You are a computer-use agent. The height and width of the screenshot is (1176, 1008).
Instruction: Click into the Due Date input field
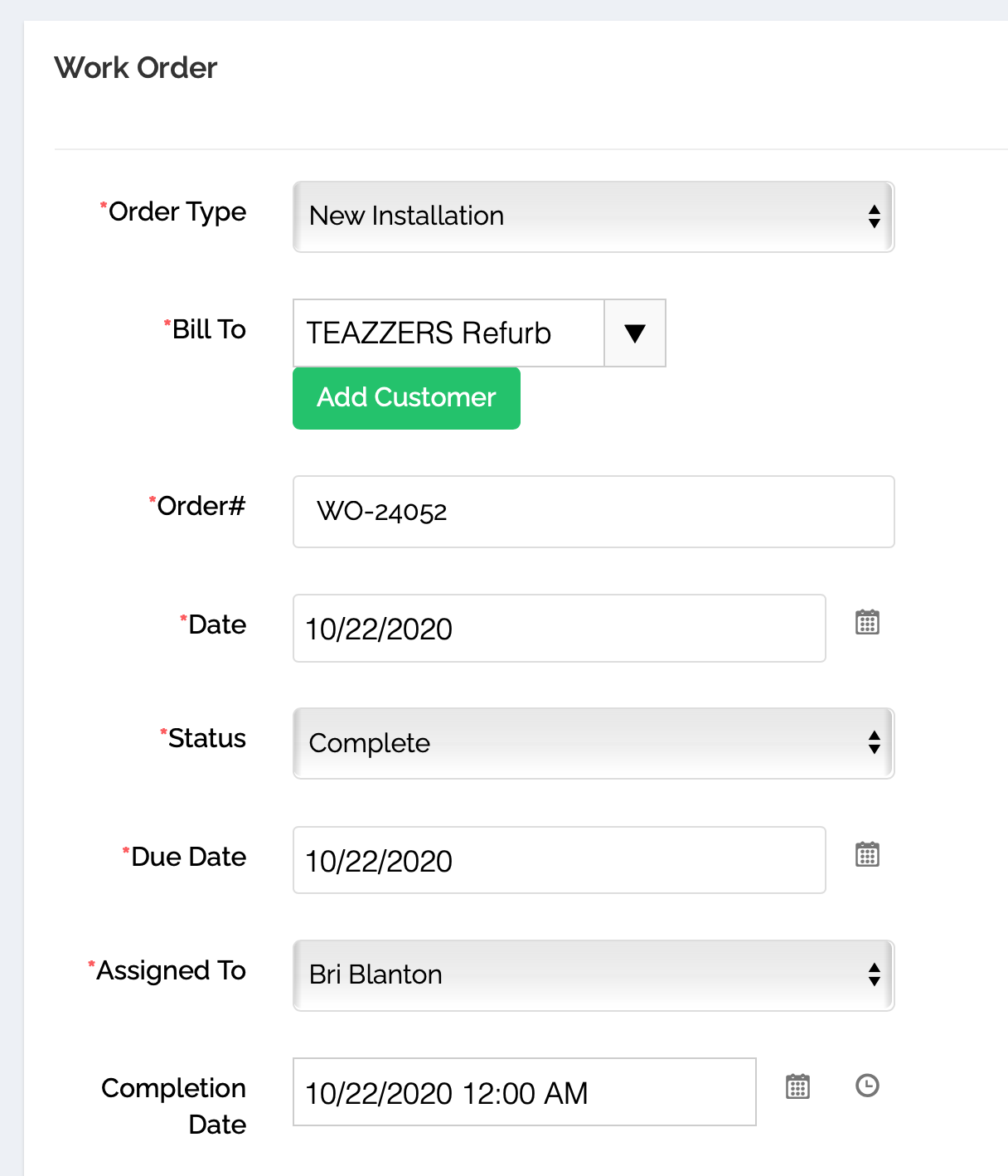pyautogui.click(x=559, y=861)
